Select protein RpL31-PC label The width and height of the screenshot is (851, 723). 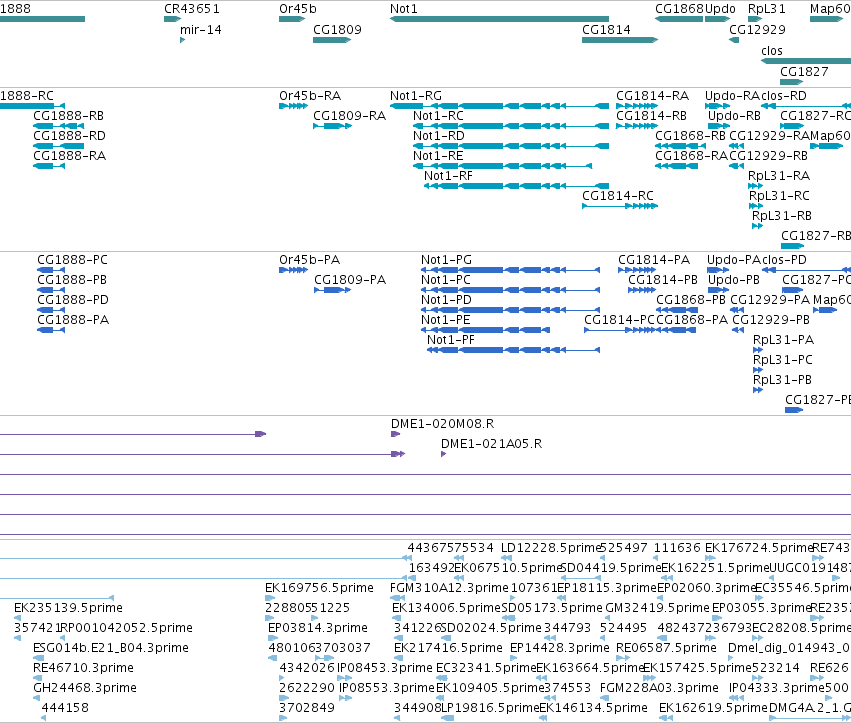pyautogui.click(x=783, y=360)
